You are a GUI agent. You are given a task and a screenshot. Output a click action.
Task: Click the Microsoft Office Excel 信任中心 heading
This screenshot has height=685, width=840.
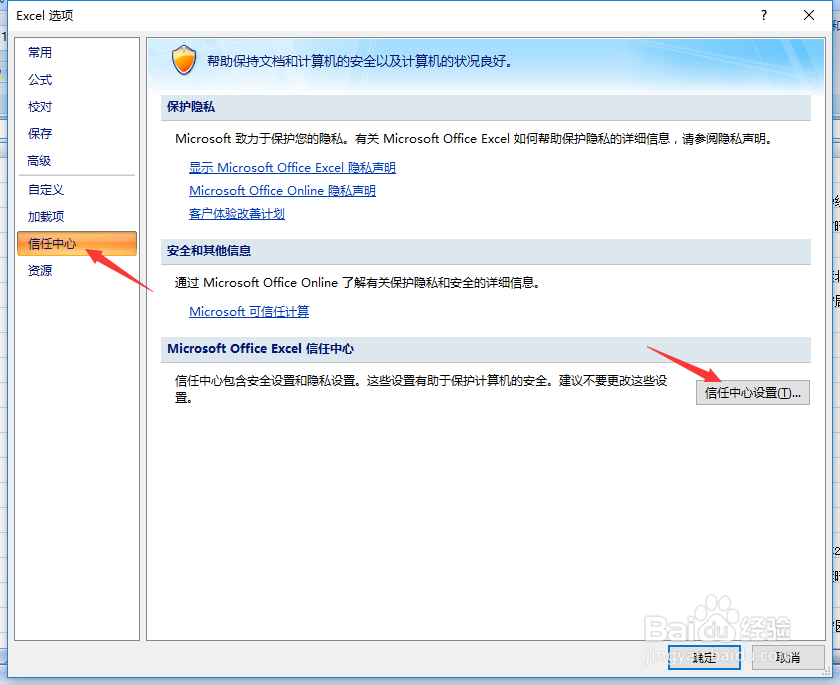point(260,349)
